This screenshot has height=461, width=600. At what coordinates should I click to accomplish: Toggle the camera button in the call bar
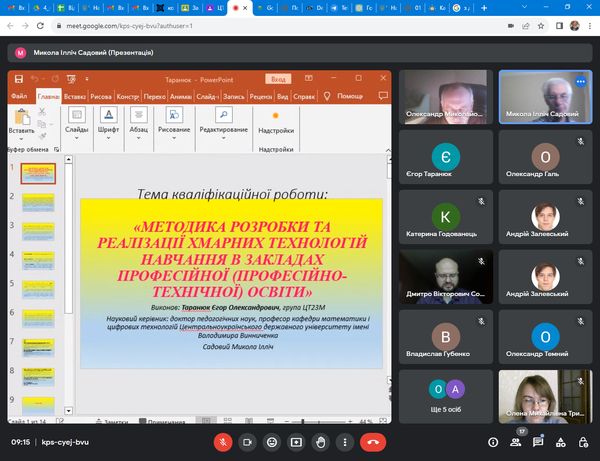click(x=245, y=440)
